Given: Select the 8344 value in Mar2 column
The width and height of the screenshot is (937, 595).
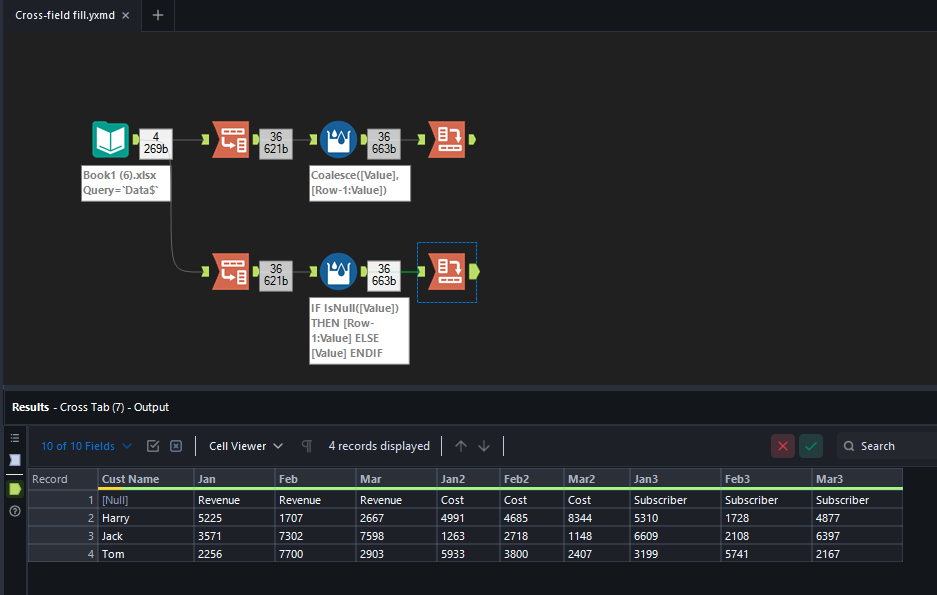Looking at the screenshot, I should [596, 518].
